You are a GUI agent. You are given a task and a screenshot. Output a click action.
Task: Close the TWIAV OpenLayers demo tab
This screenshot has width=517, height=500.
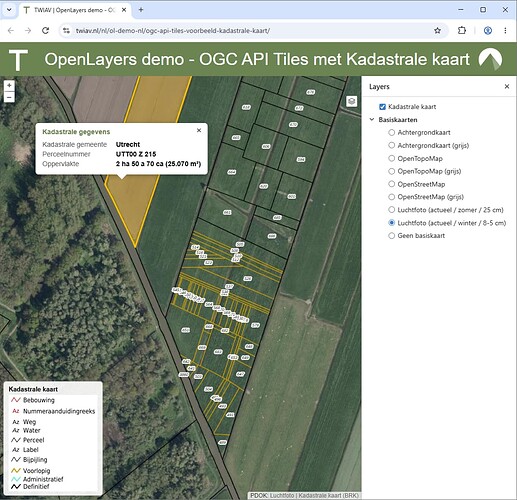124,10
